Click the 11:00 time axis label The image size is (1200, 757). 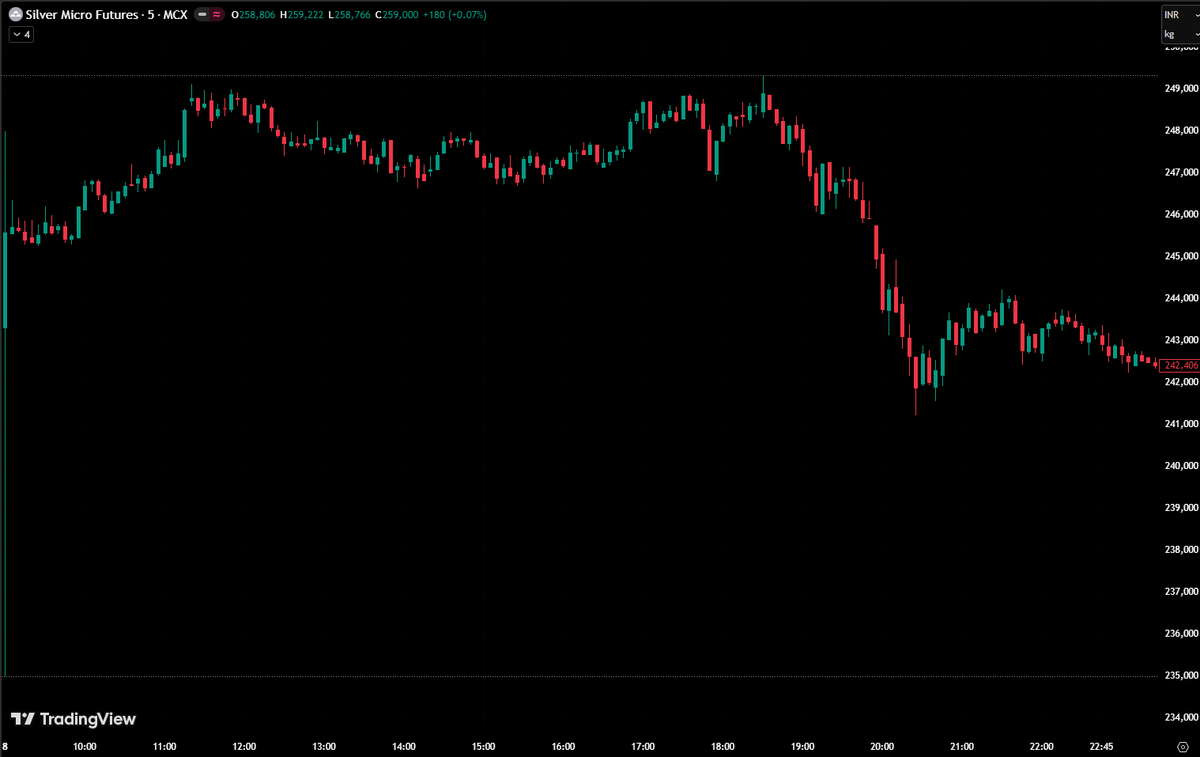[x=165, y=747]
